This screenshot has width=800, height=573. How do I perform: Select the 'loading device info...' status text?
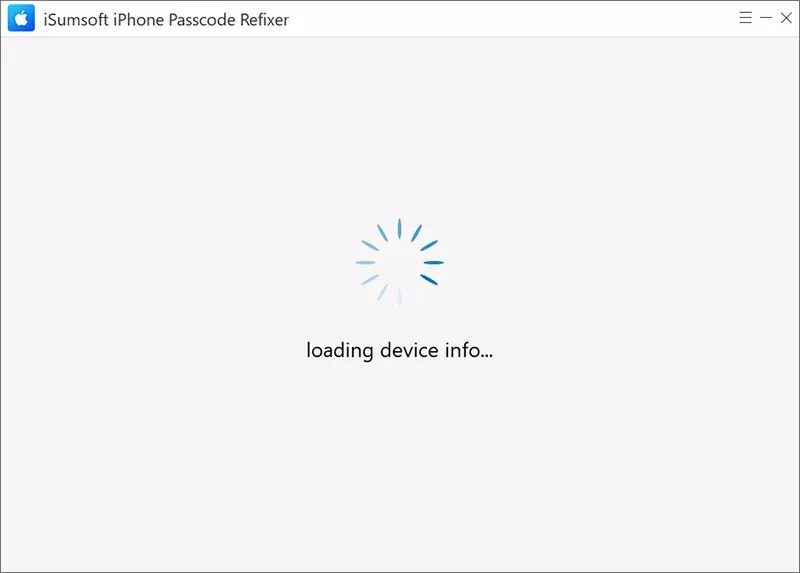click(x=399, y=351)
